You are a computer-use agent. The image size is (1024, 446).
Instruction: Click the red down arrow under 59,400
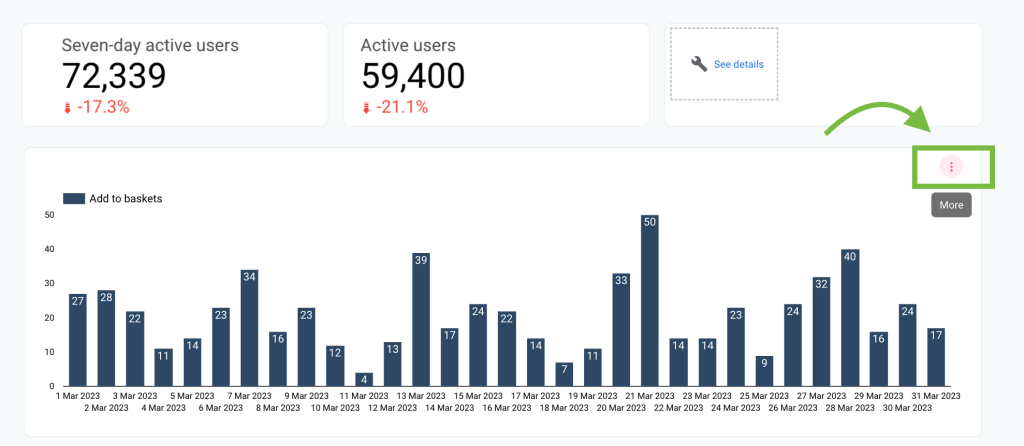(x=366, y=108)
